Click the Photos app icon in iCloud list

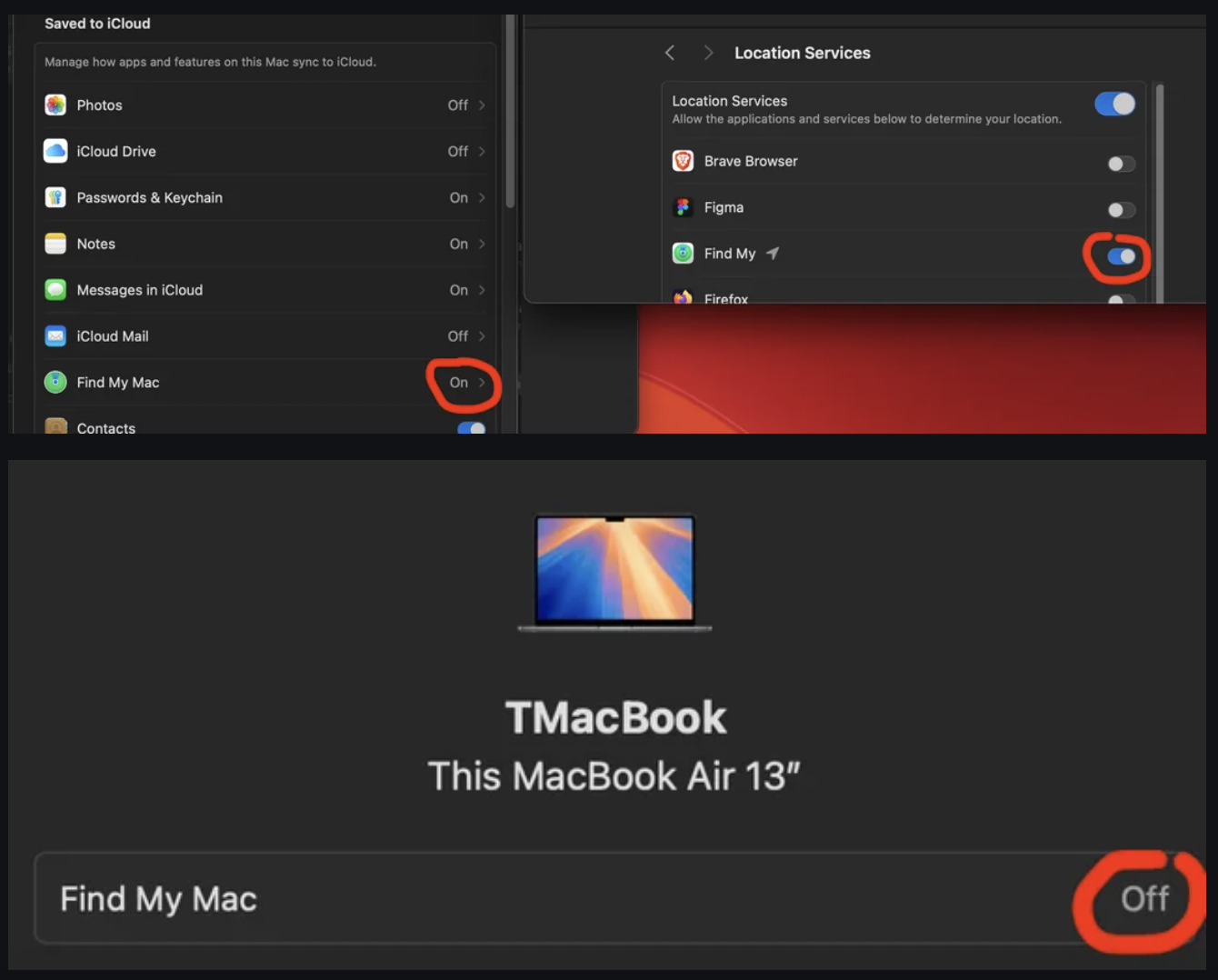click(55, 105)
